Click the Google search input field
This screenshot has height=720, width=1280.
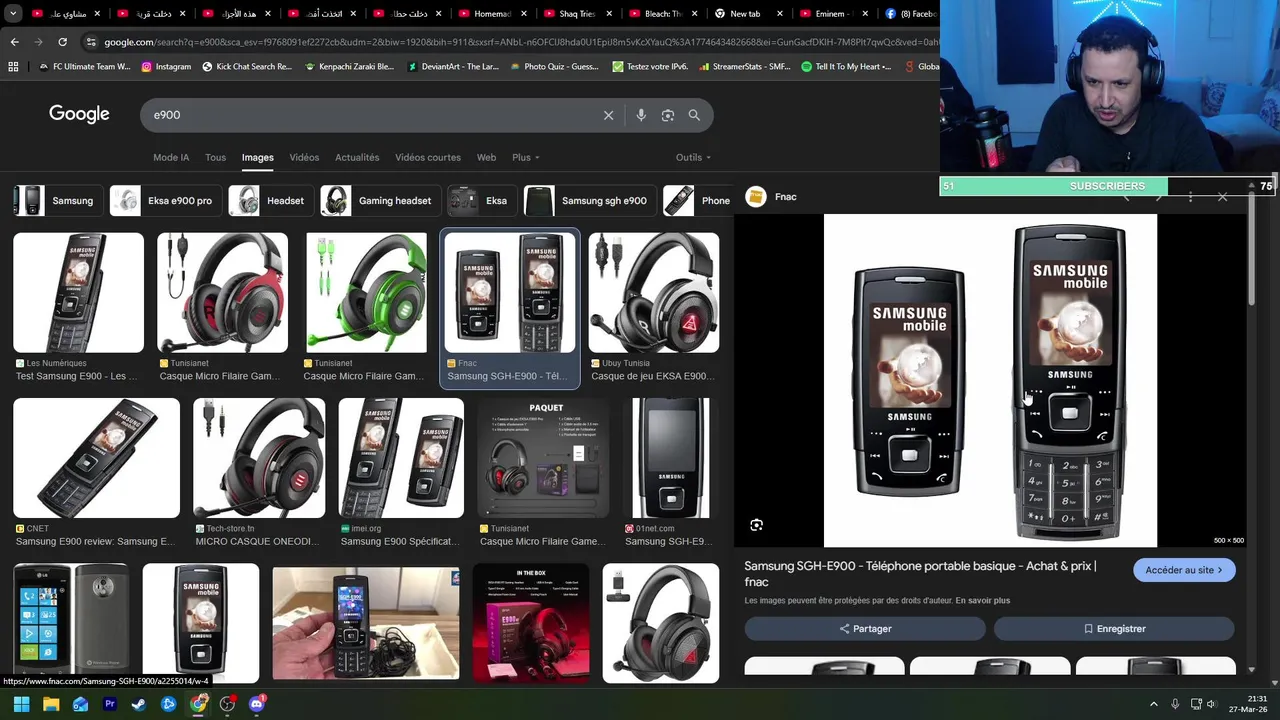[x=370, y=115]
